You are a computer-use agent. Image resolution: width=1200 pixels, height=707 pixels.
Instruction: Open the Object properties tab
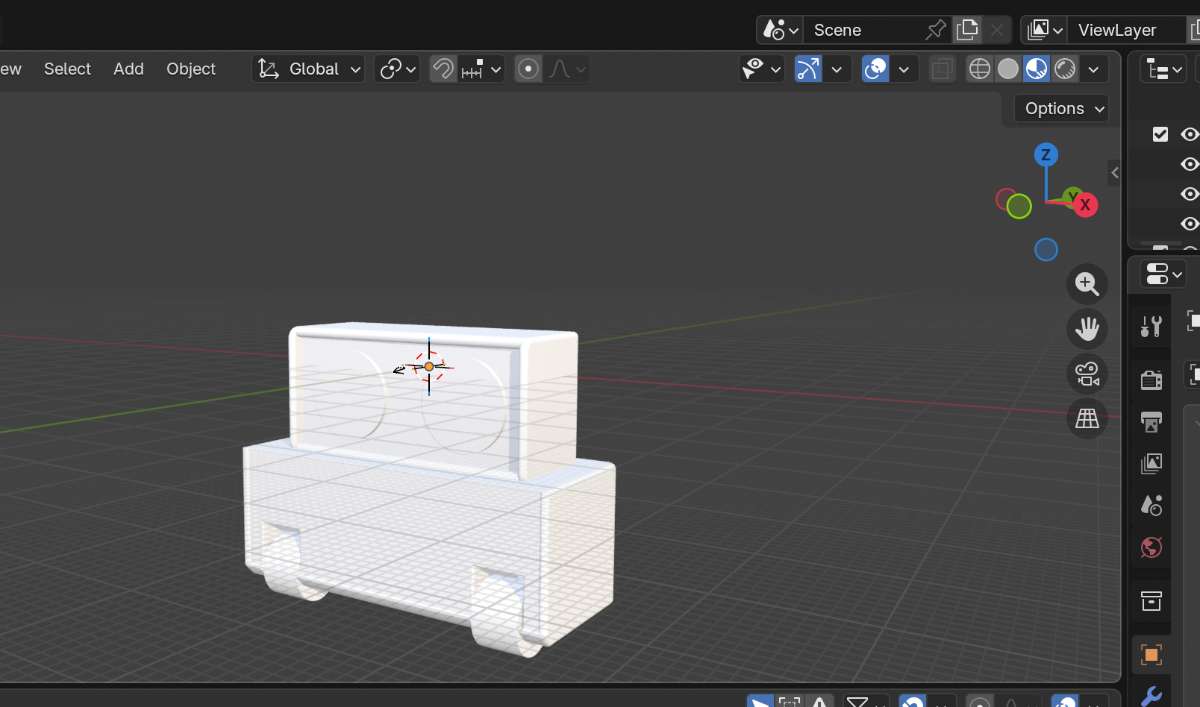pyautogui.click(x=1151, y=655)
